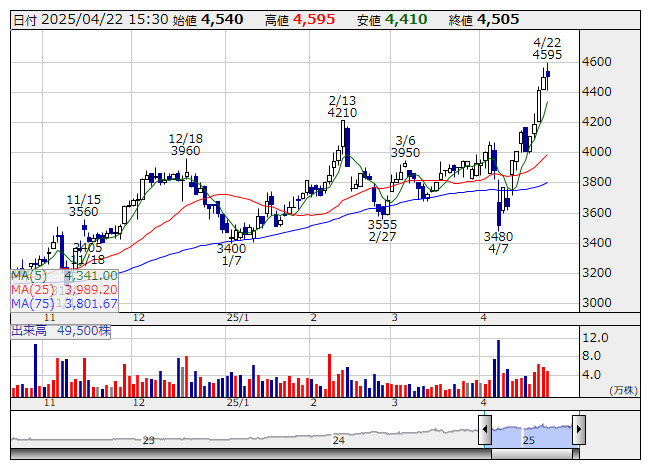Click the 12.0 volume axis label
The width and height of the screenshot is (653, 470).
[x=596, y=338]
